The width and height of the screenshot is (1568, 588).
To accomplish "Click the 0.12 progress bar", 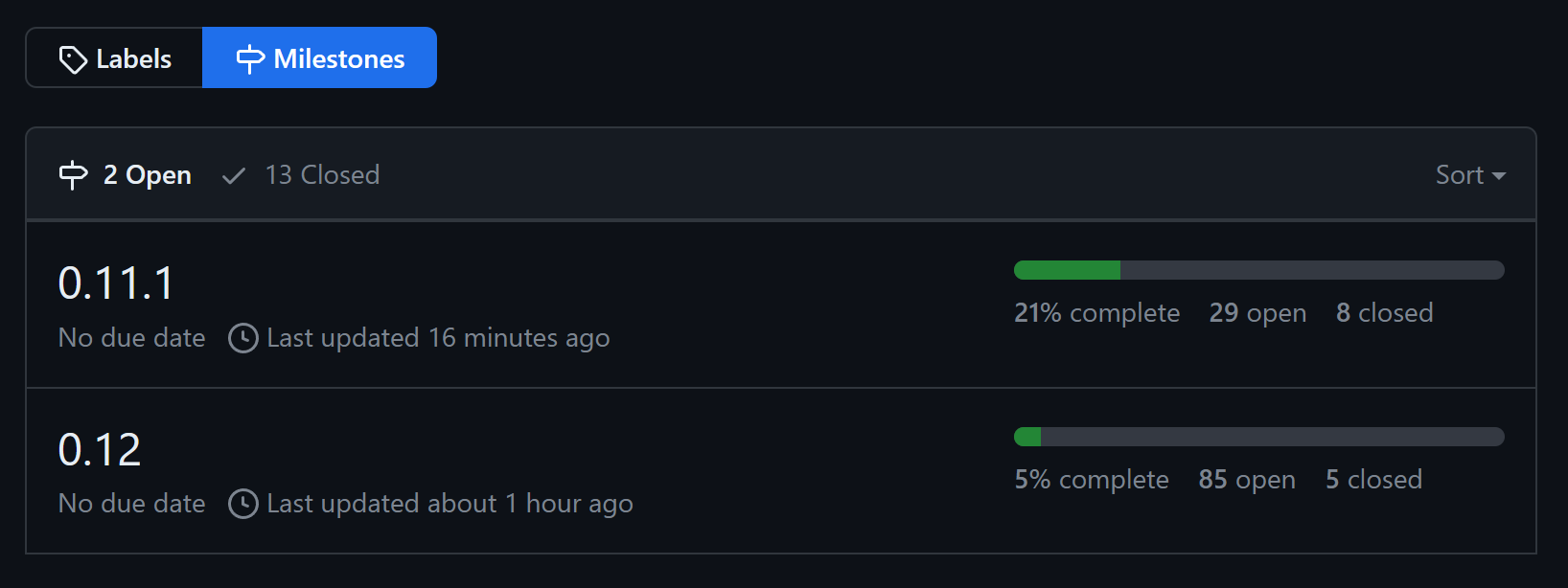I will coord(1258,437).
